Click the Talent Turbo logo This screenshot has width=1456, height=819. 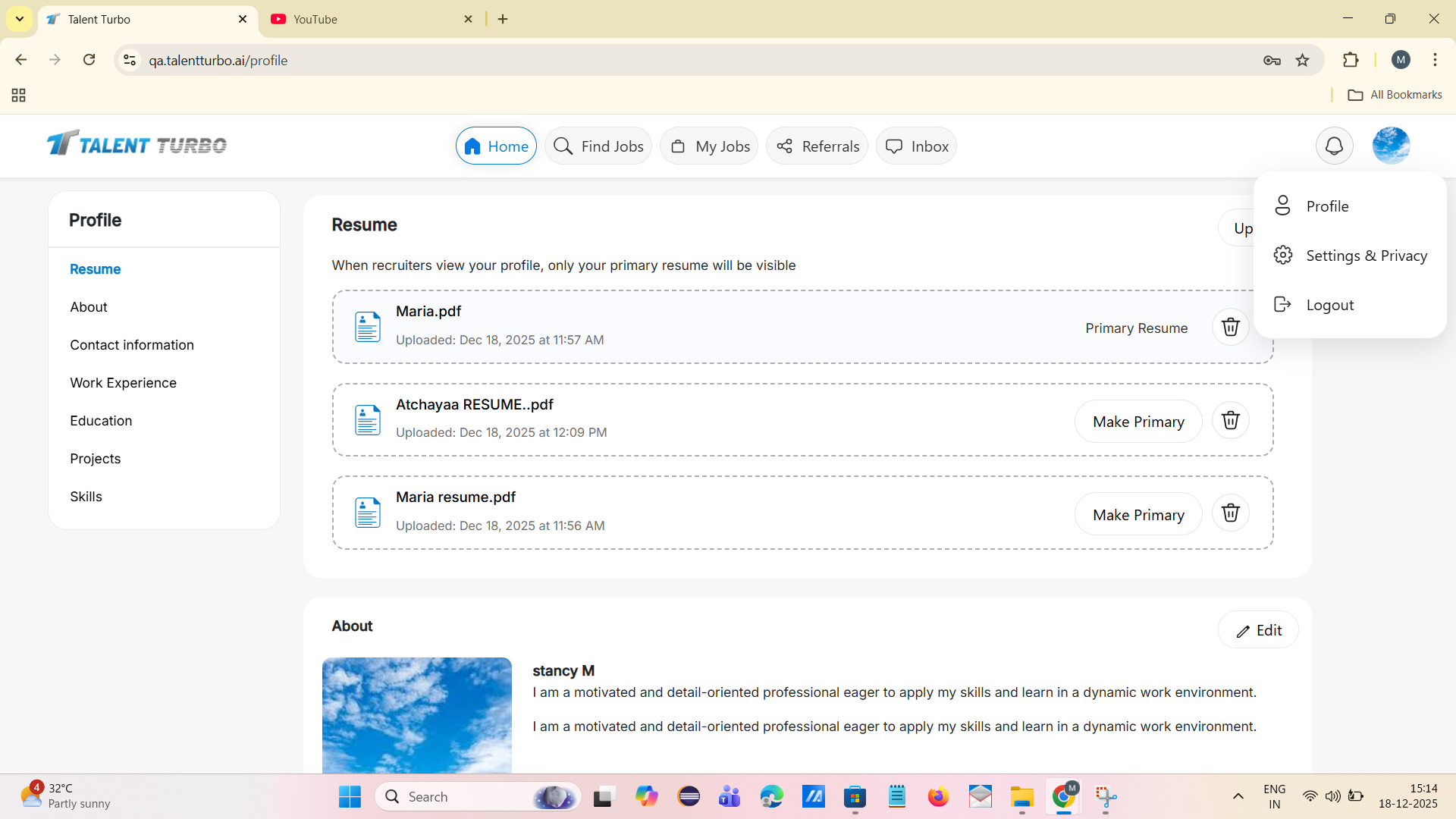(x=136, y=143)
